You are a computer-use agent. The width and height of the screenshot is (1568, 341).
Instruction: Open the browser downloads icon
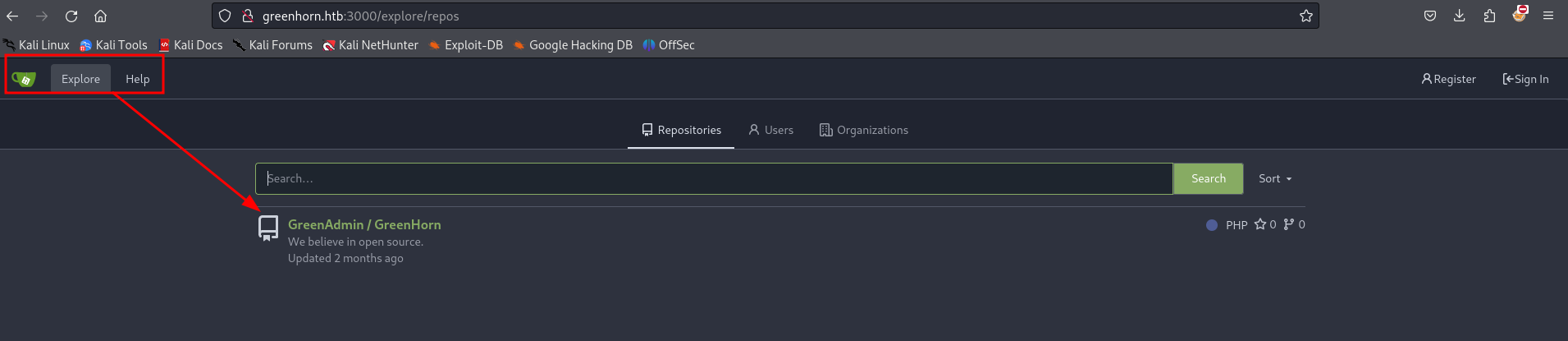tap(1459, 16)
